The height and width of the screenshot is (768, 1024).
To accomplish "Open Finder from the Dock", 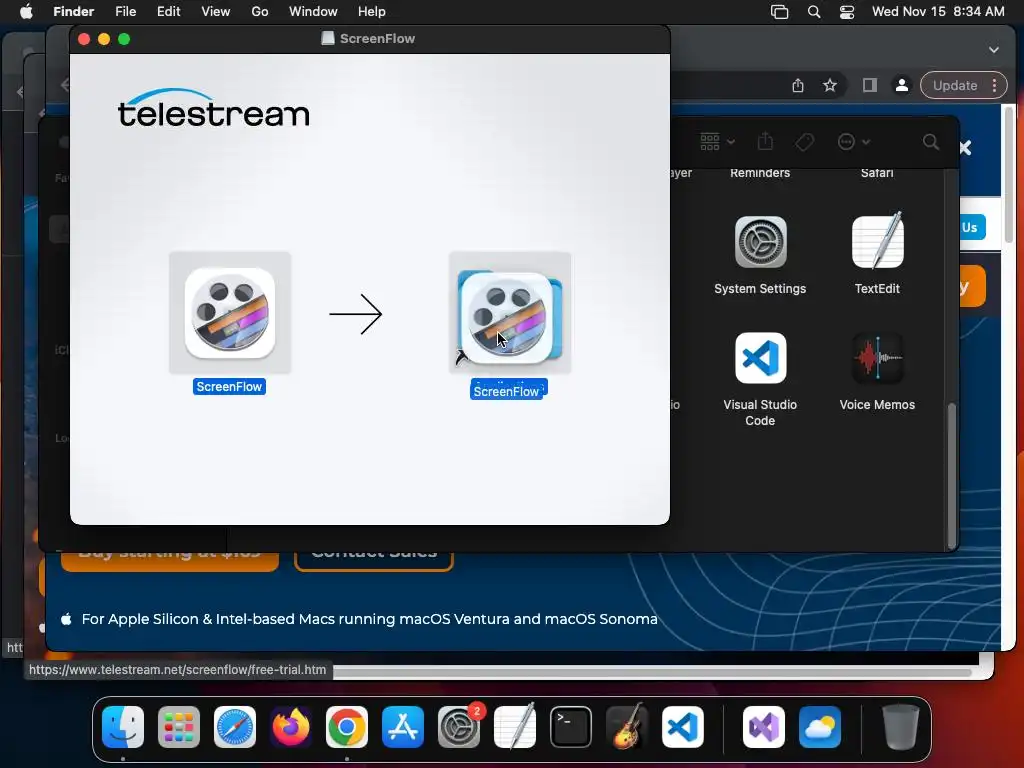I will 123,727.
